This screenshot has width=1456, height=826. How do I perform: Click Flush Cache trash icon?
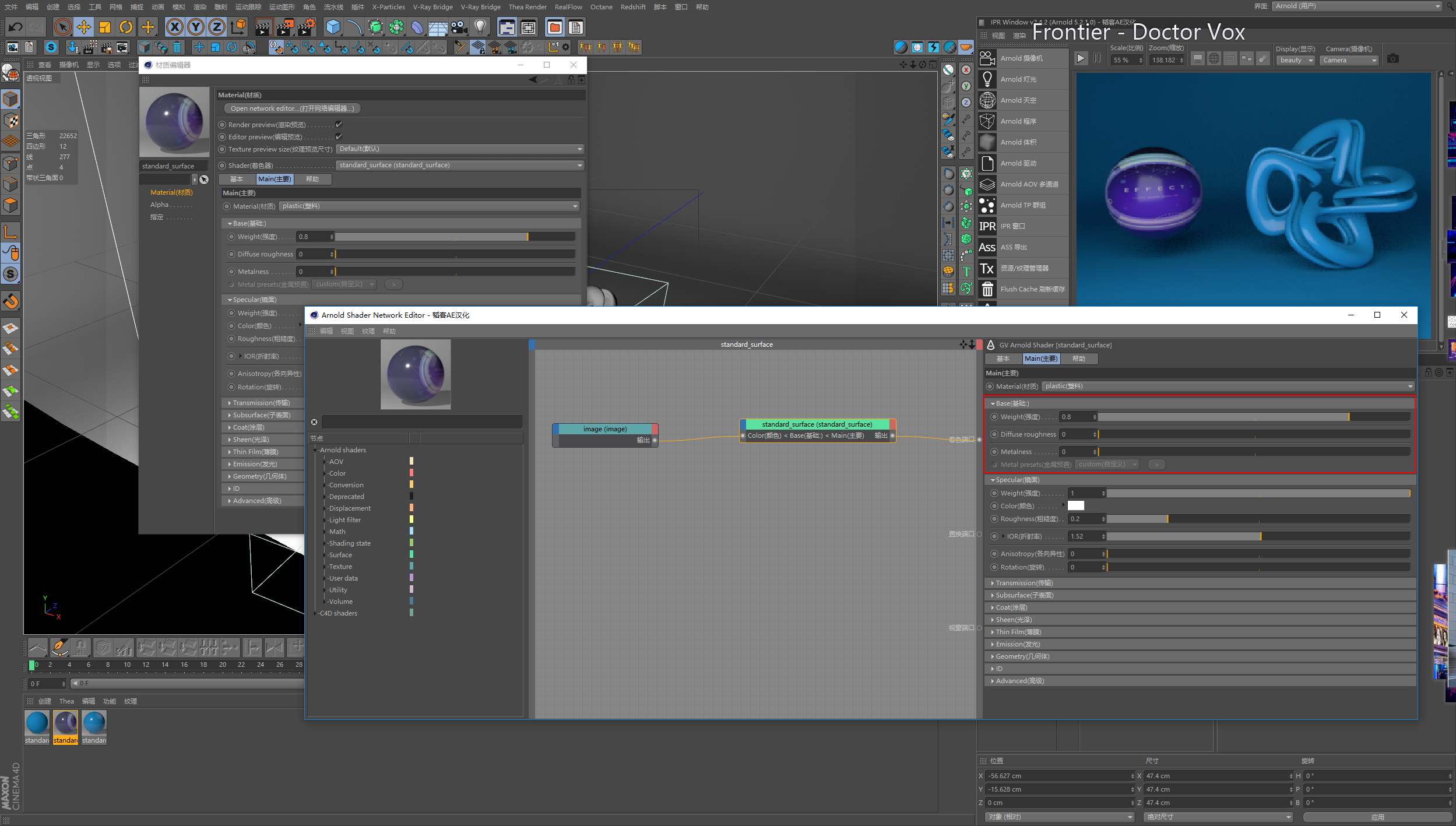click(987, 289)
